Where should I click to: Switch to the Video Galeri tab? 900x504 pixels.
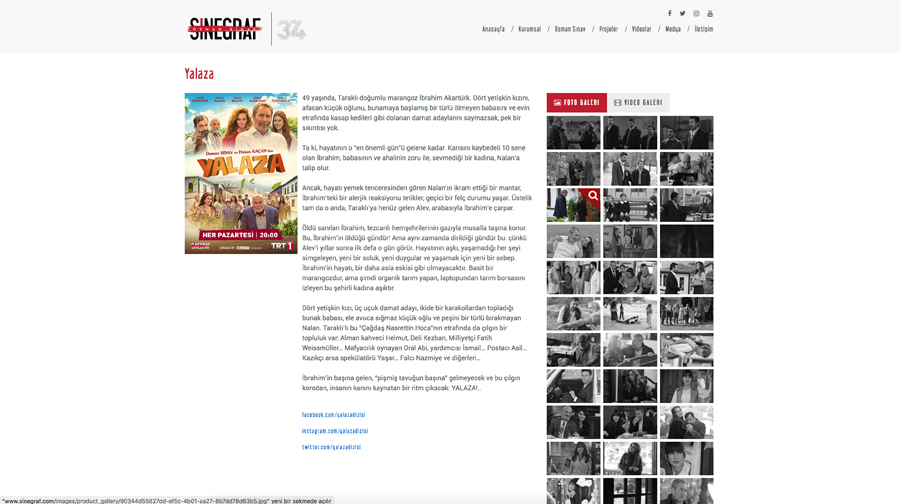(x=638, y=102)
